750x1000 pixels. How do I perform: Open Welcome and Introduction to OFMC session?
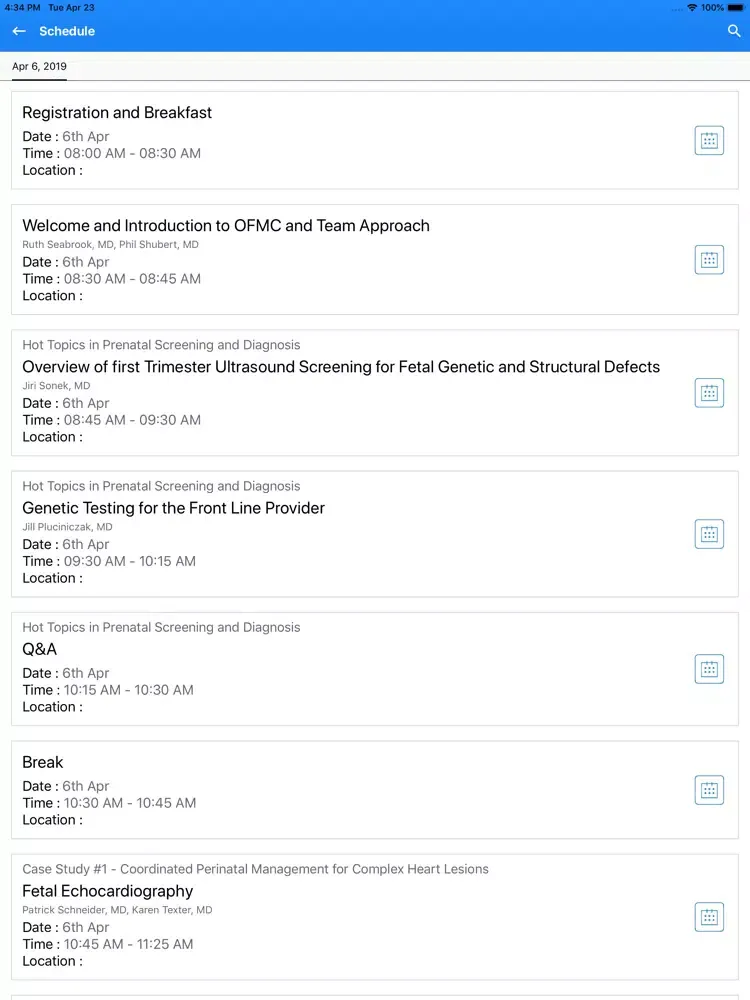click(226, 226)
